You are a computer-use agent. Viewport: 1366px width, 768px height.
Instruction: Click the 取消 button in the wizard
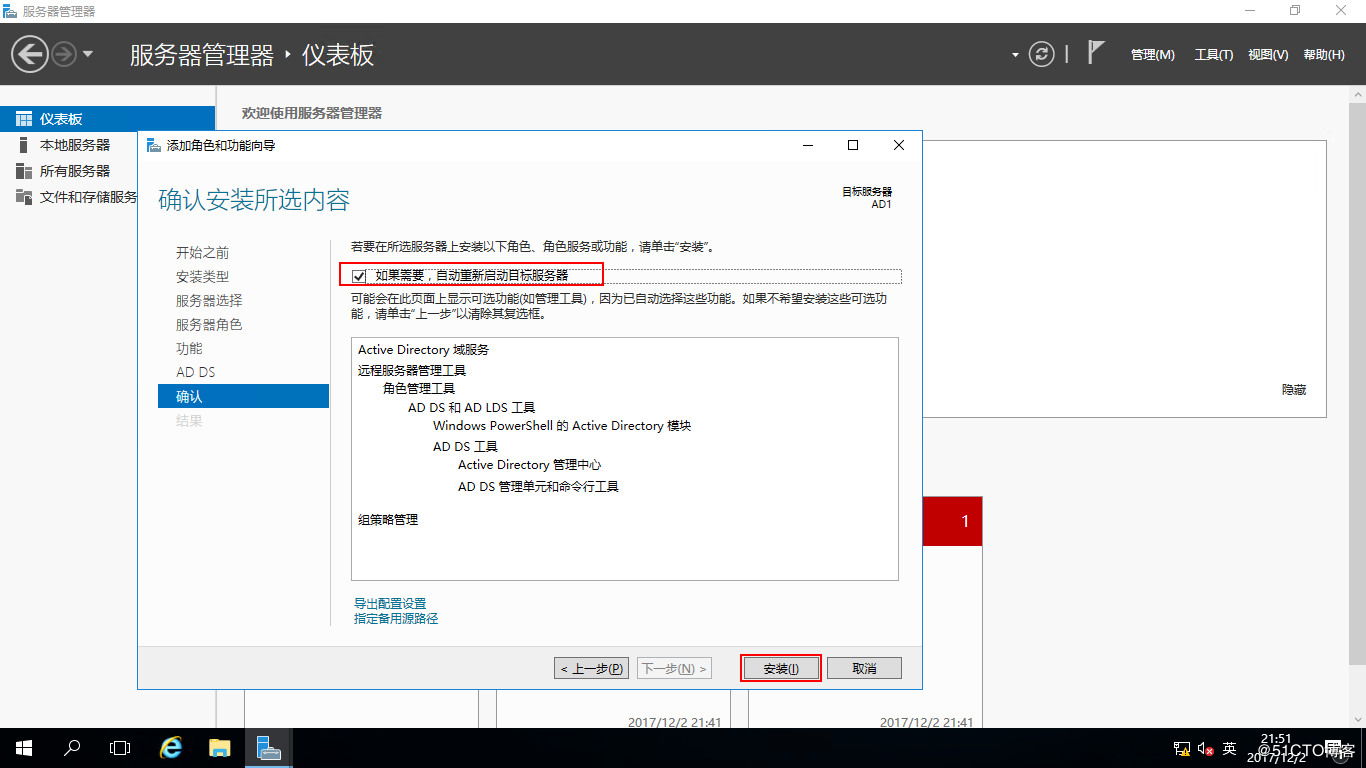(865, 668)
